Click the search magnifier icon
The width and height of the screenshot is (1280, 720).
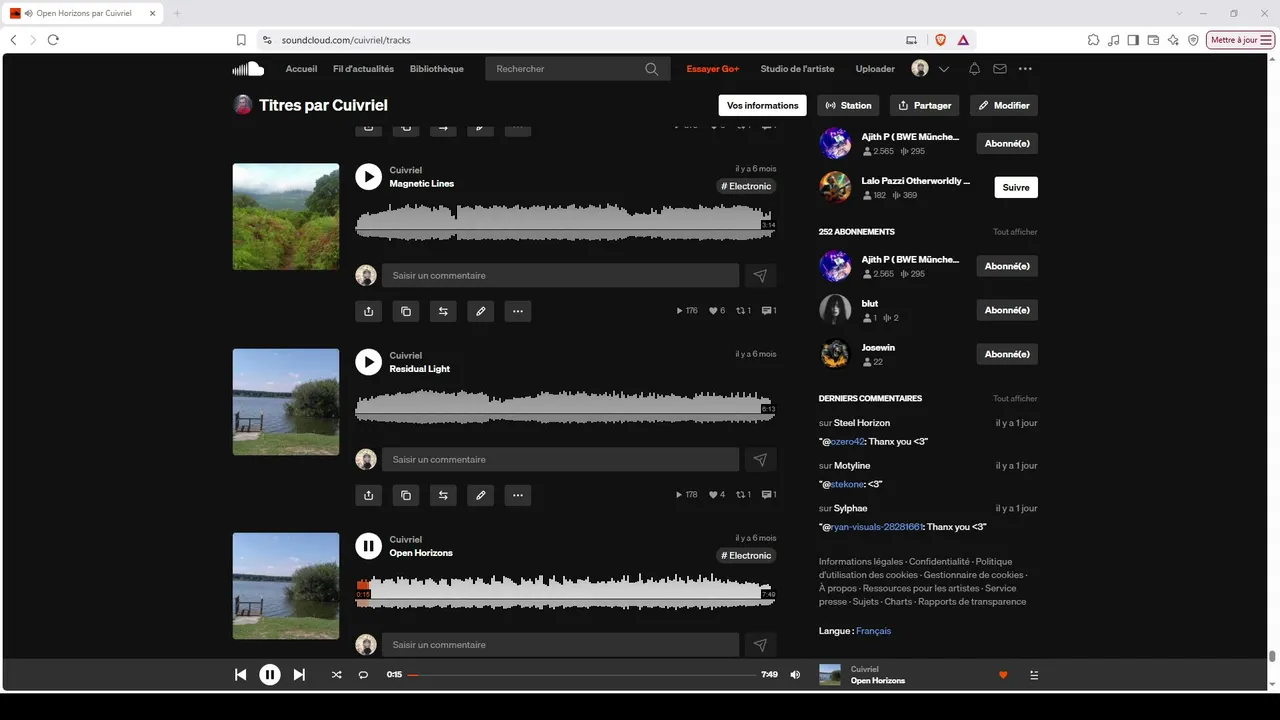652,69
